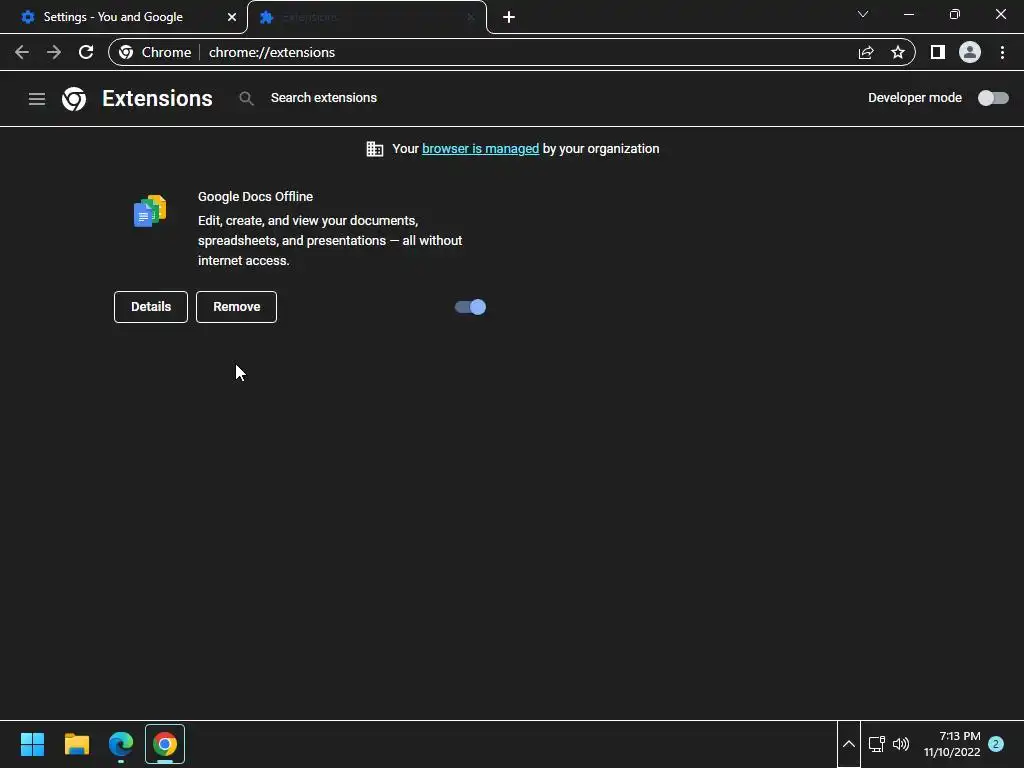Open Details for Google Docs Offline
Image resolution: width=1024 pixels, height=768 pixels.
[151, 307]
